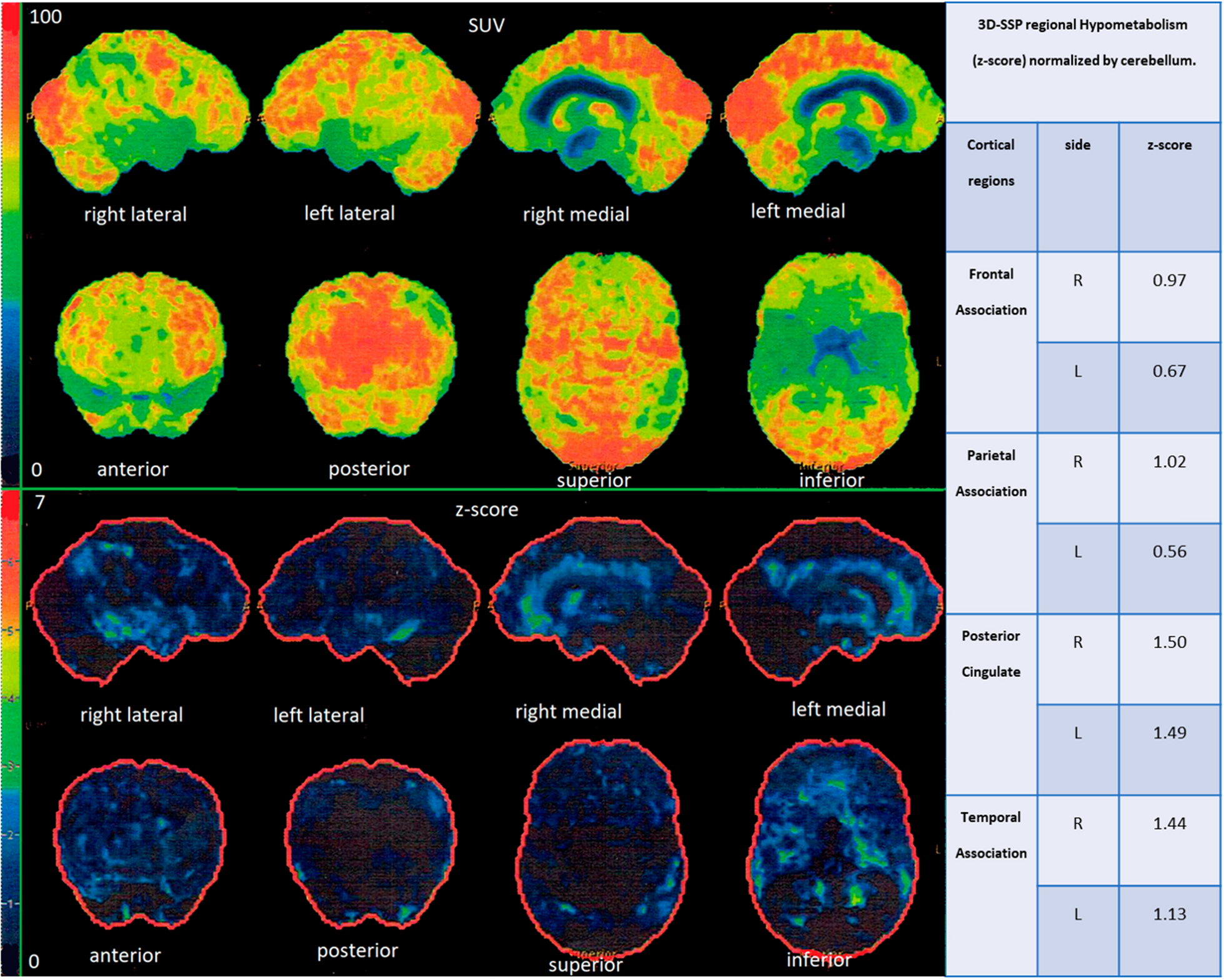Click the z-score value 0.97
The width and height of the screenshot is (1224, 980).
click(1169, 280)
